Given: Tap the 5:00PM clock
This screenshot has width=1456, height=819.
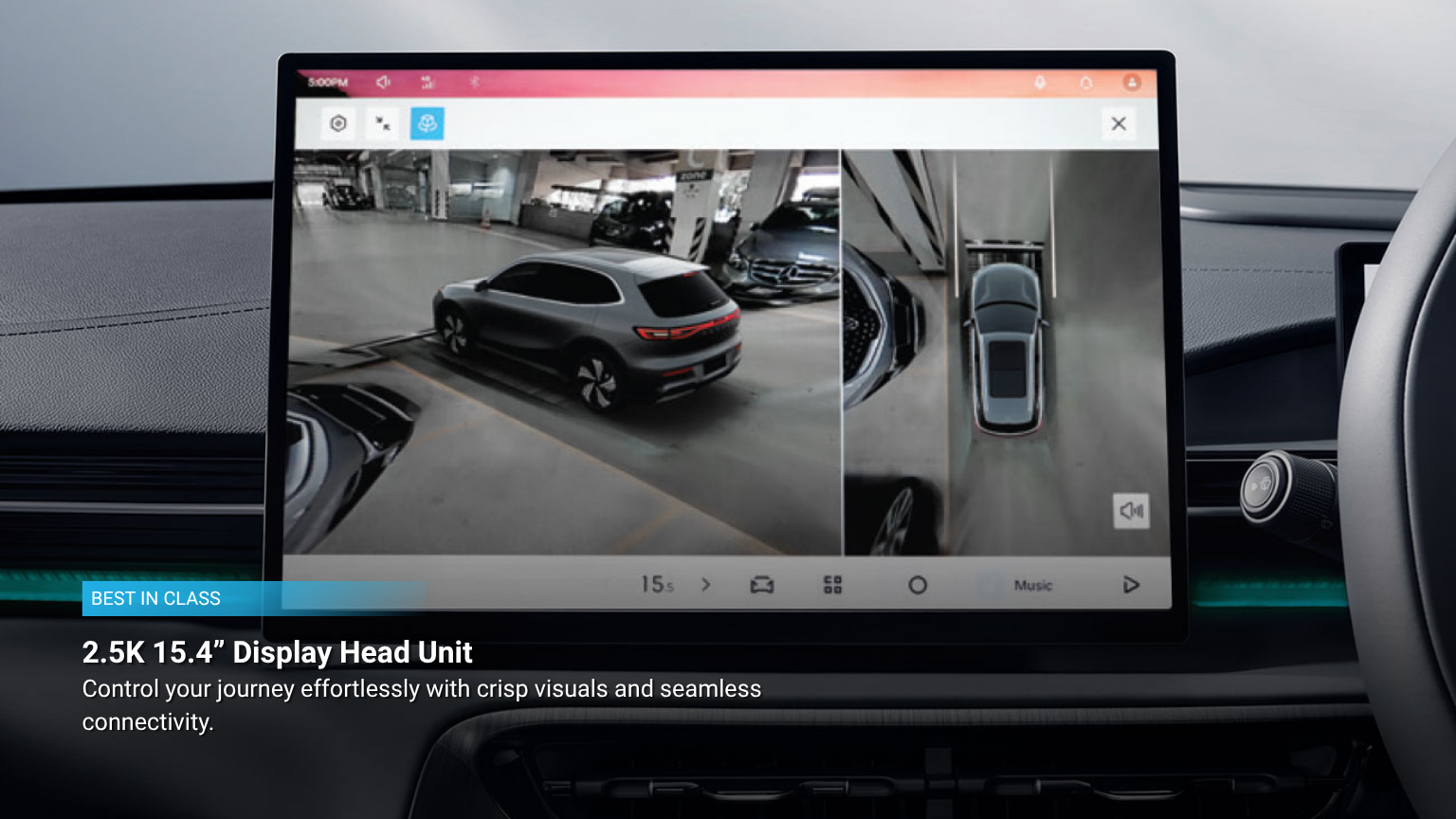Looking at the screenshot, I should click(x=328, y=82).
